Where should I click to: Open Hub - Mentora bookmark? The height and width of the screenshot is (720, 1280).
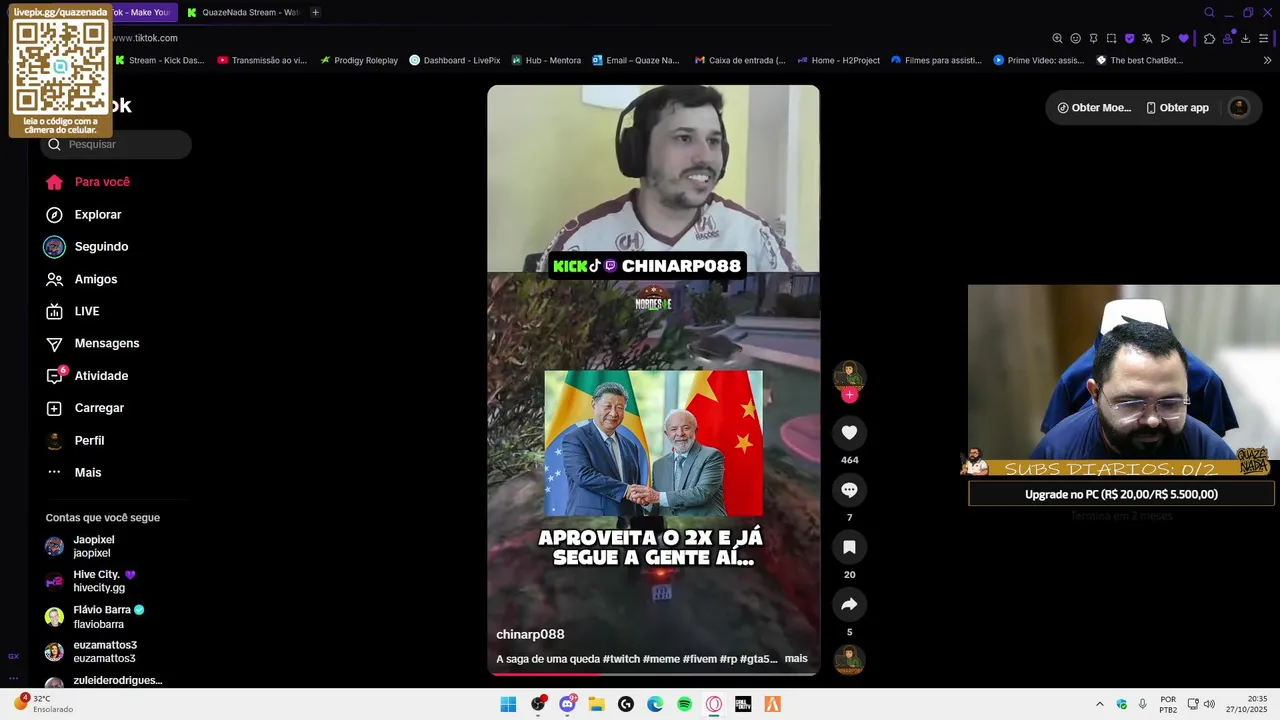click(x=546, y=60)
